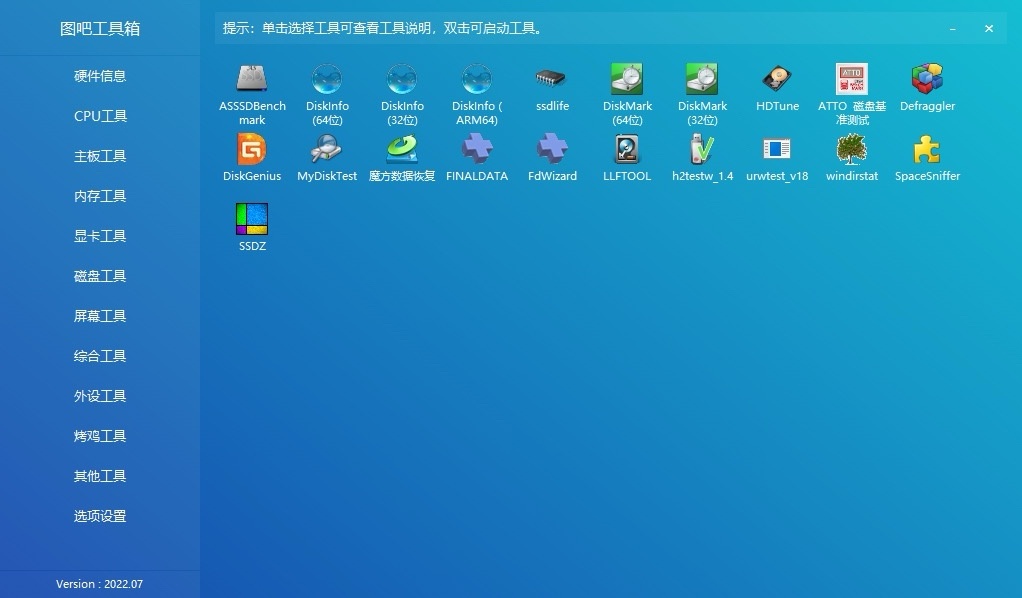This screenshot has height=598, width=1022.
Task: Click the Version : 2022.07 label
Action: pos(99,584)
